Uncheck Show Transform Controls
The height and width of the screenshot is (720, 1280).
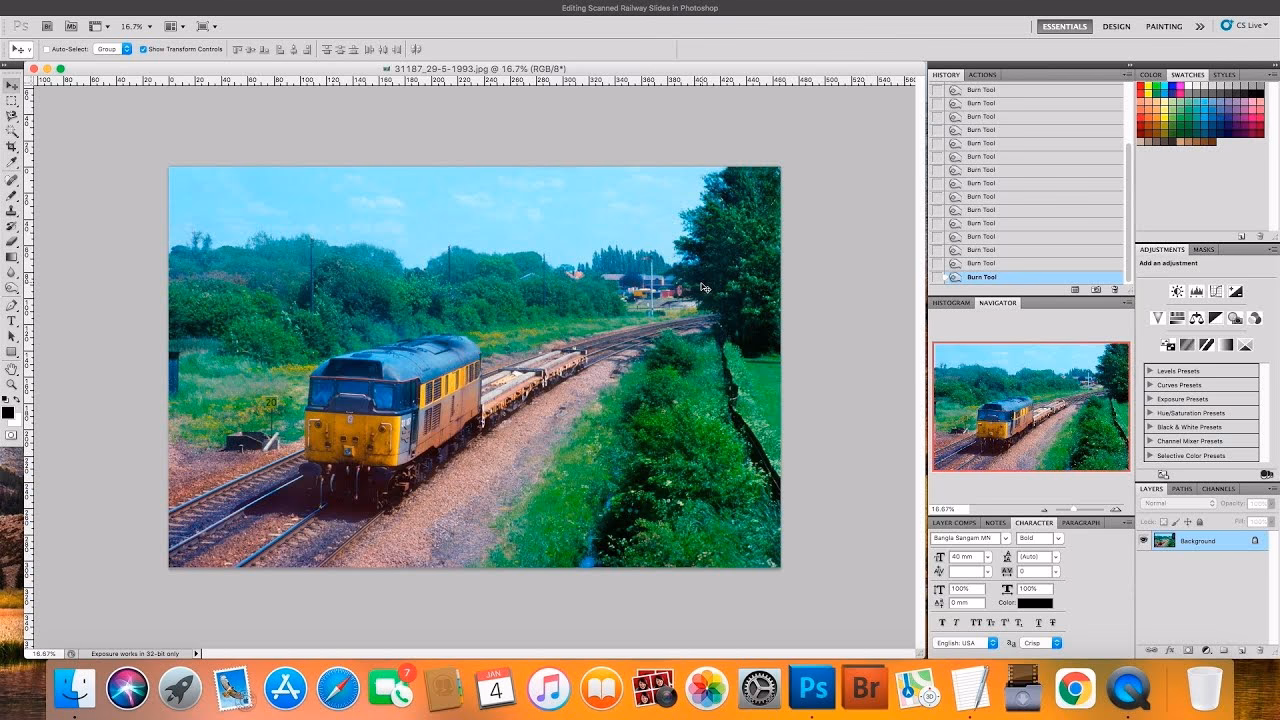point(144,49)
